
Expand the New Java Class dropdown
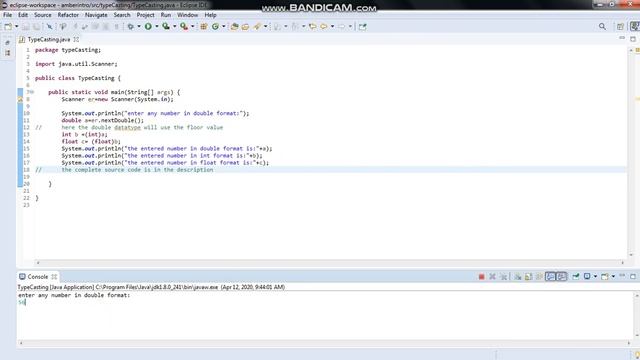(x=224, y=27)
